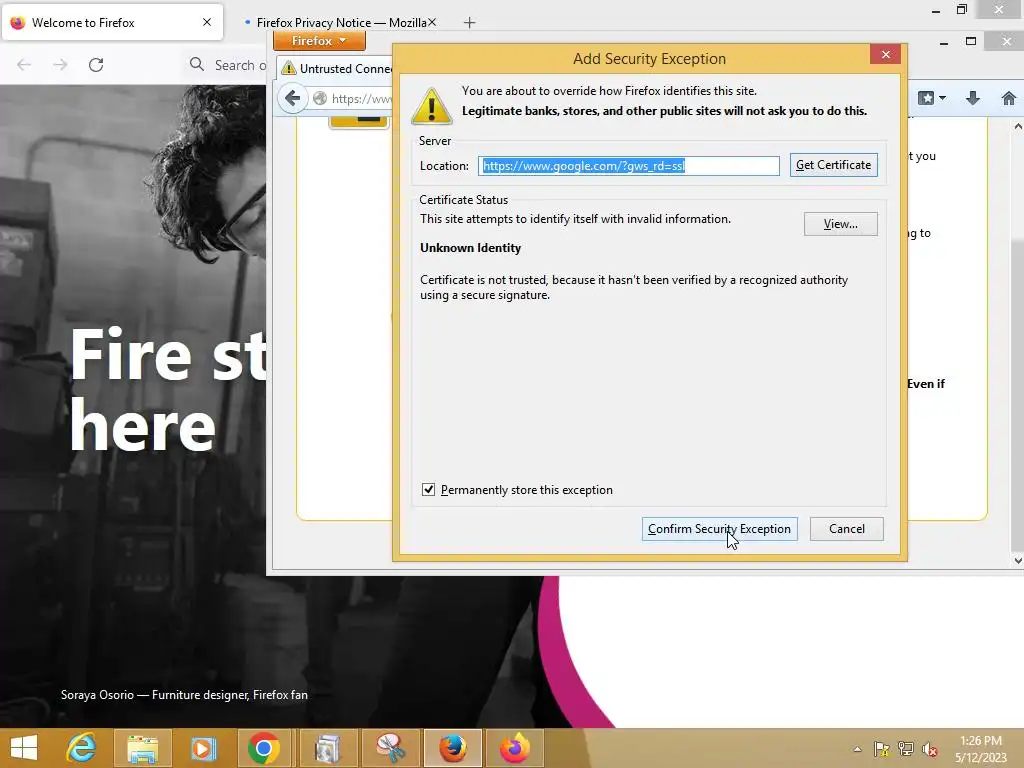Image resolution: width=1024 pixels, height=768 pixels.
Task: Select the Untrusted Connection tab
Action: pos(336,69)
